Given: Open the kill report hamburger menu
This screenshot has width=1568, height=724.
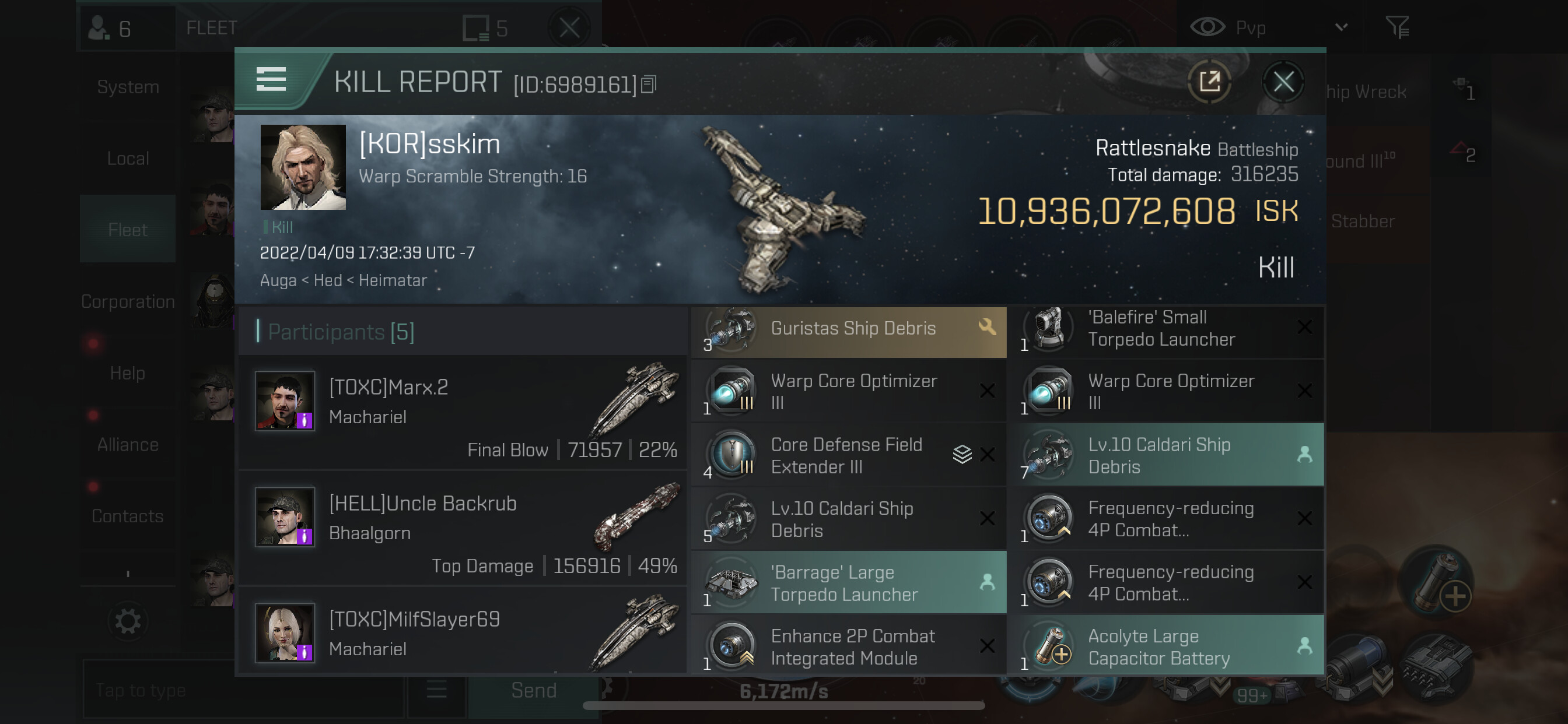Looking at the screenshot, I should (x=271, y=80).
